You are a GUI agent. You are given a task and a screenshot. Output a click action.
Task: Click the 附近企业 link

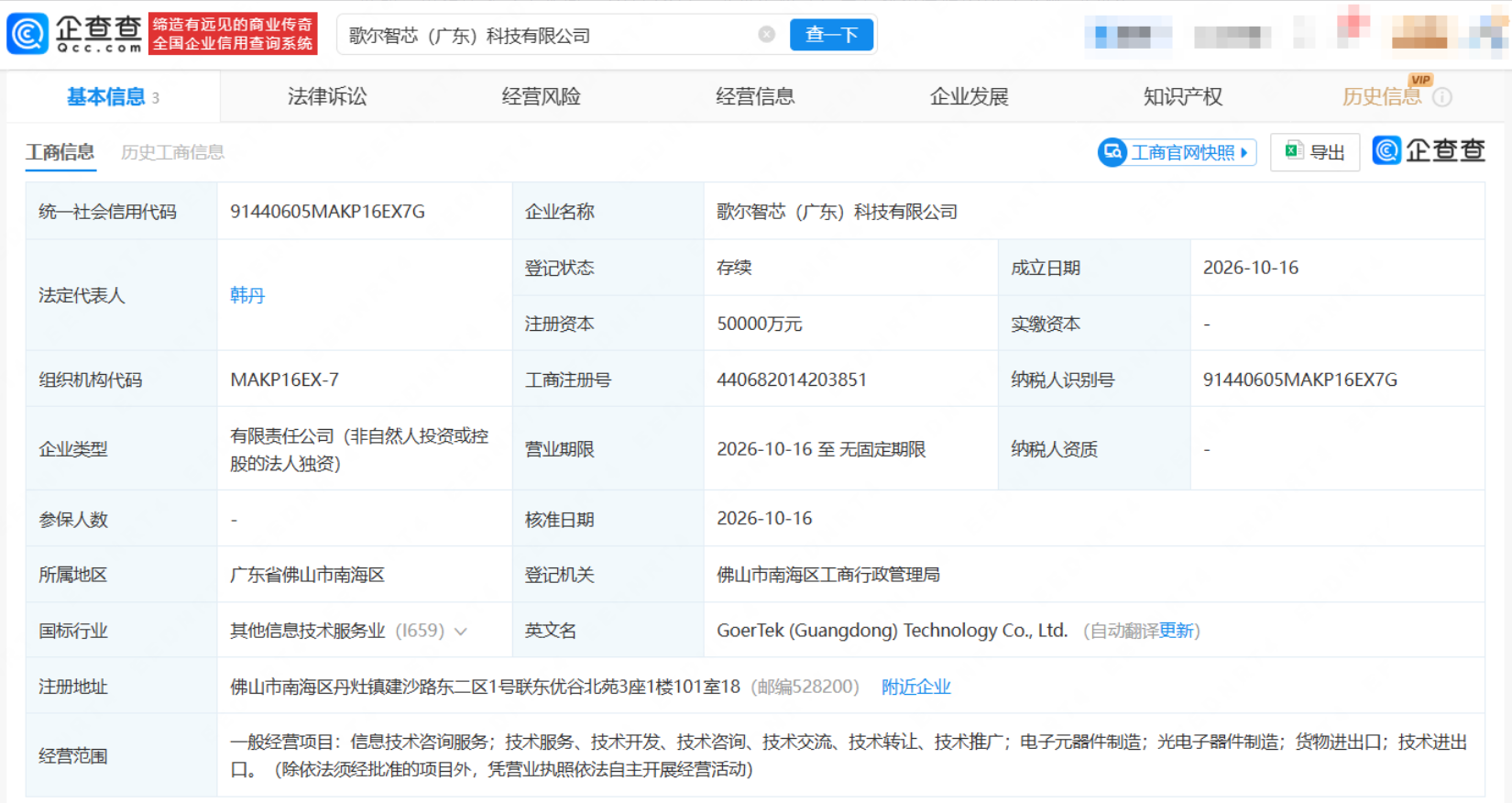[x=916, y=687]
